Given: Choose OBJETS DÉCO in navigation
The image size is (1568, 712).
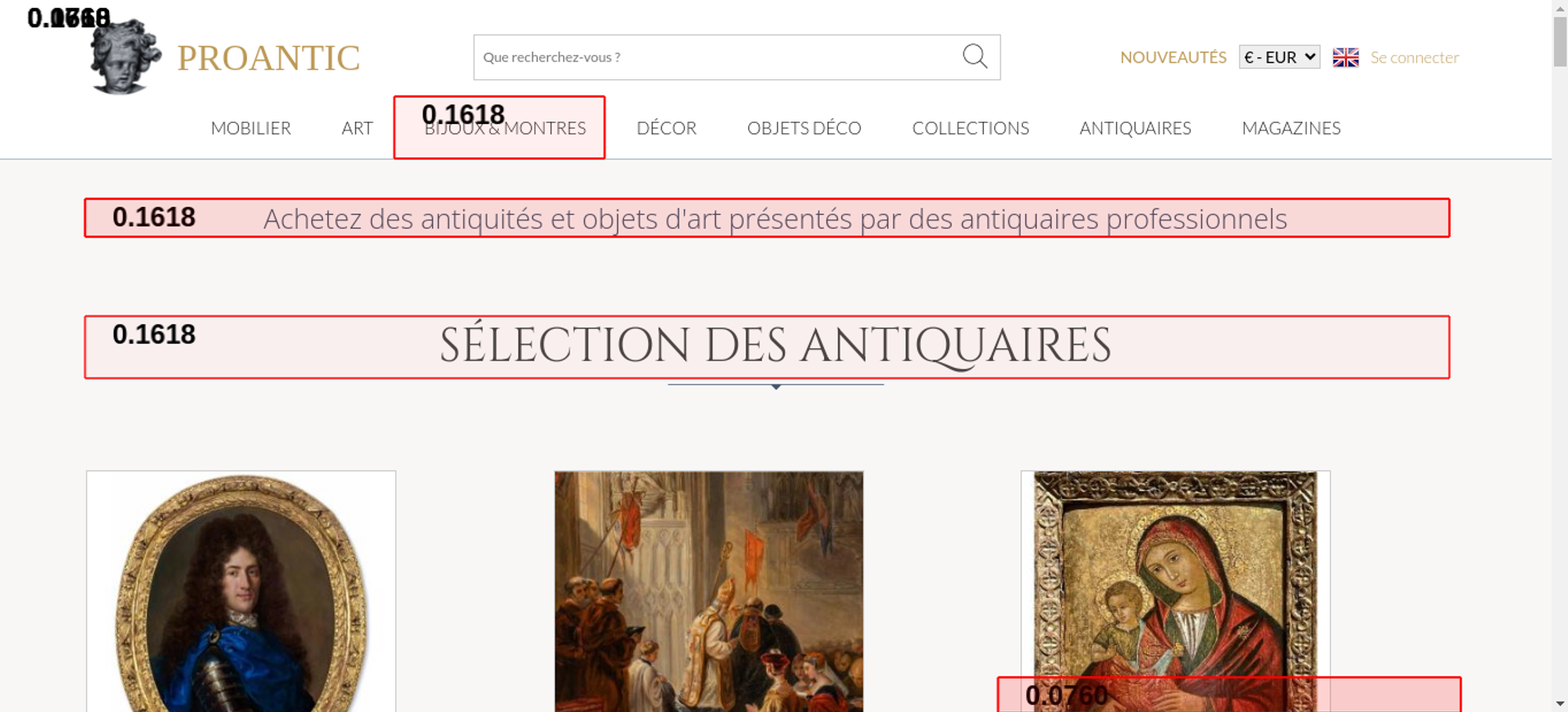Looking at the screenshot, I should point(804,128).
